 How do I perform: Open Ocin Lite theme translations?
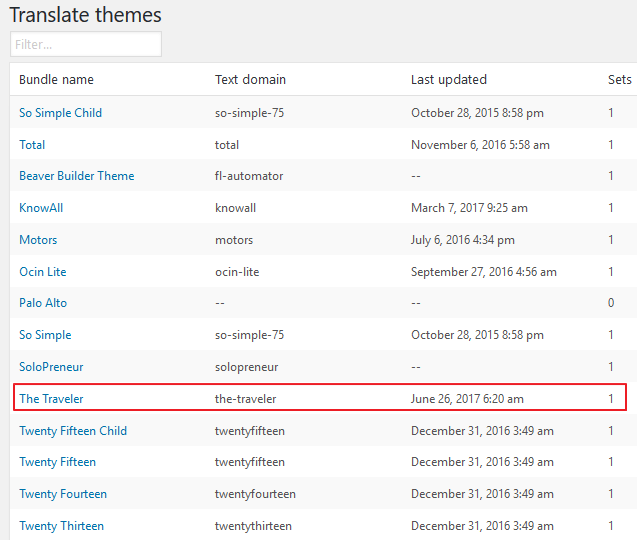pos(43,271)
